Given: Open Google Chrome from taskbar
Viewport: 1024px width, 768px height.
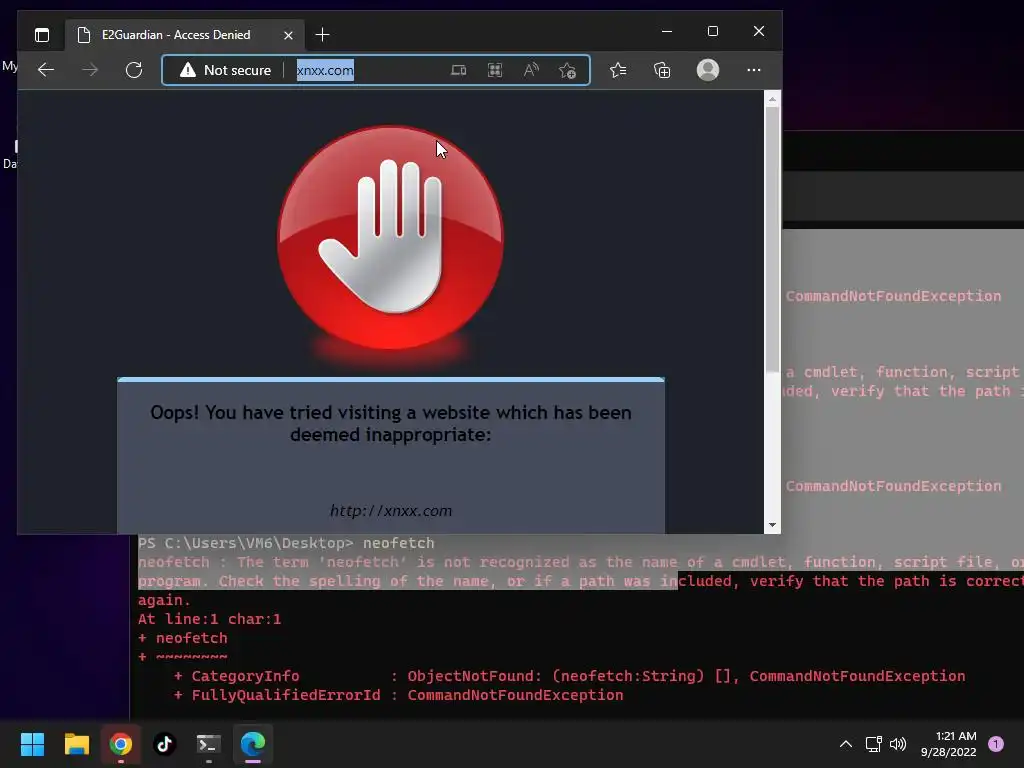Looking at the screenshot, I should 120,744.
